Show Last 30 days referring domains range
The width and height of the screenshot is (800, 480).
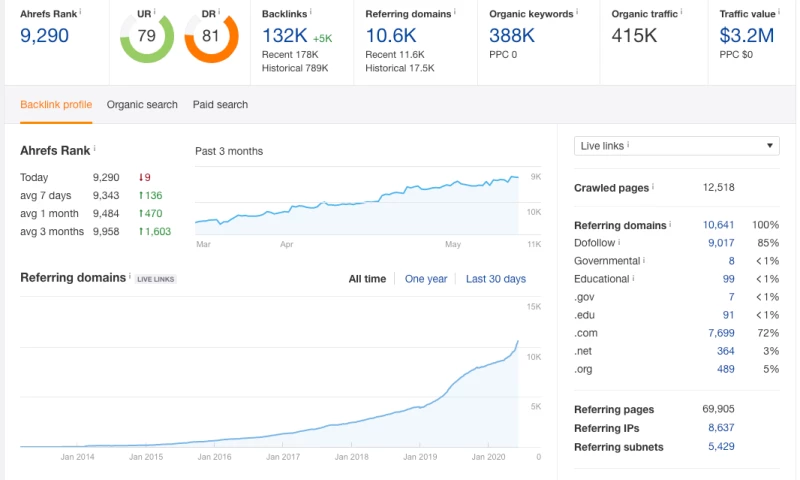[x=495, y=279]
